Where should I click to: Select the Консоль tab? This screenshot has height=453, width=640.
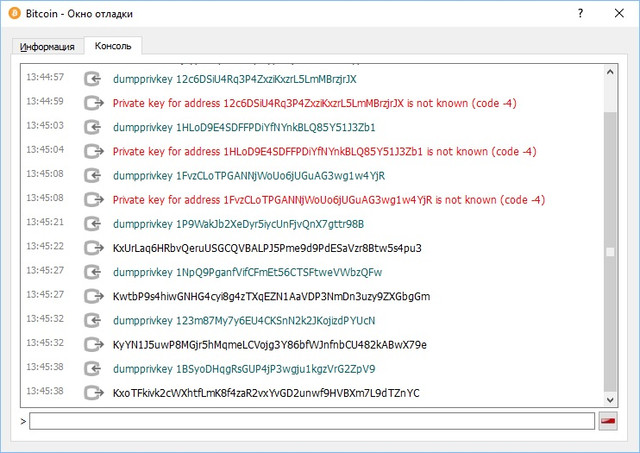coord(113,46)
